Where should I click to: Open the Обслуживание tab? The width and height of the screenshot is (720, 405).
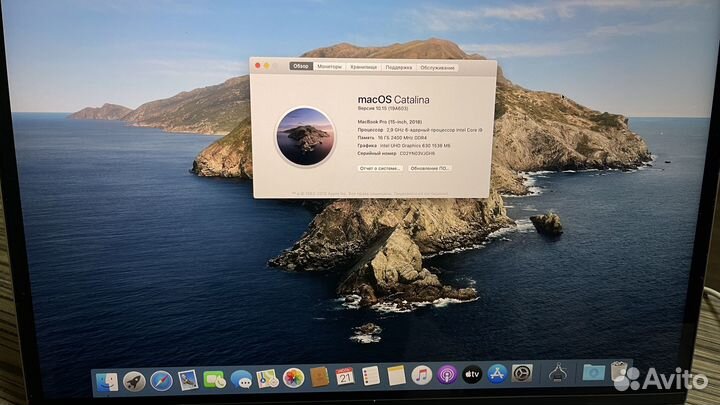pos(437,68)
